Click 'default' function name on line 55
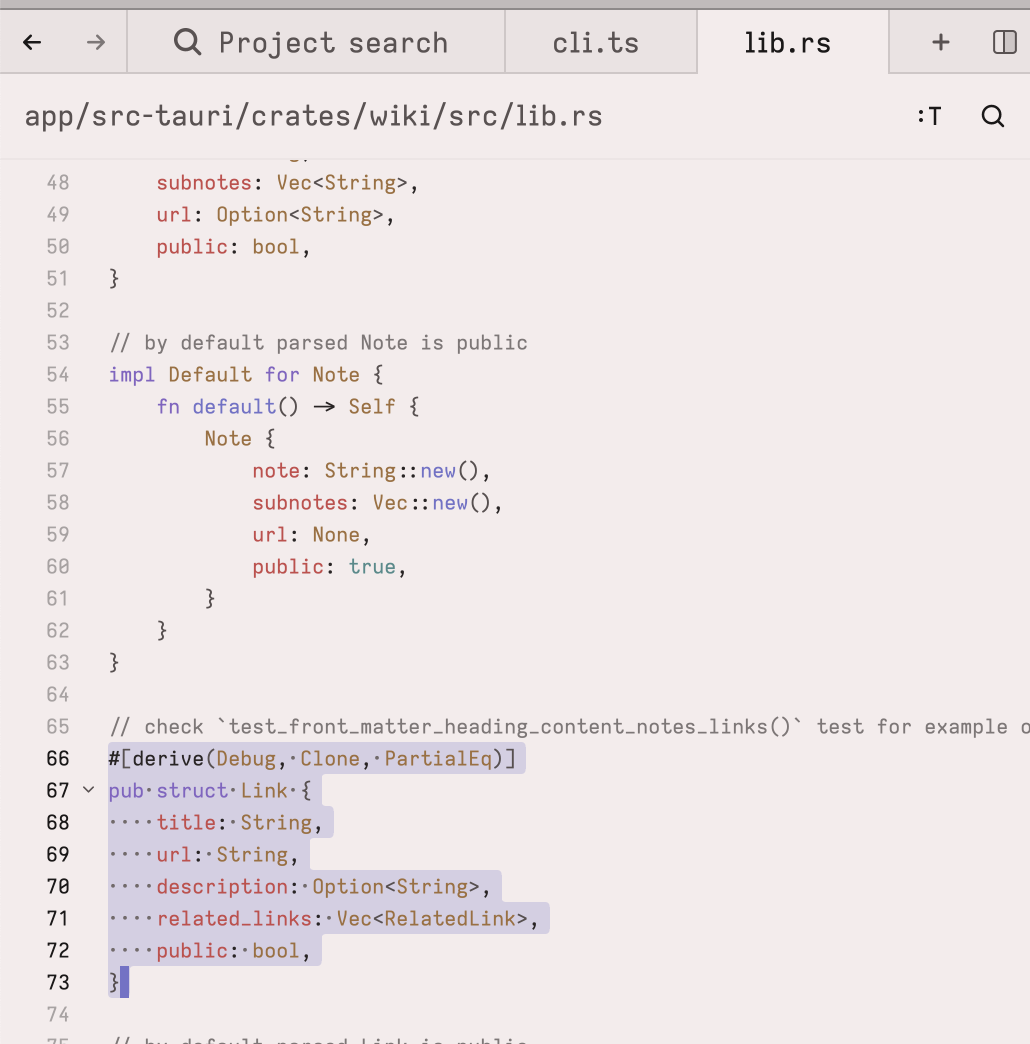The image size is (1030, 1044). 234,406
